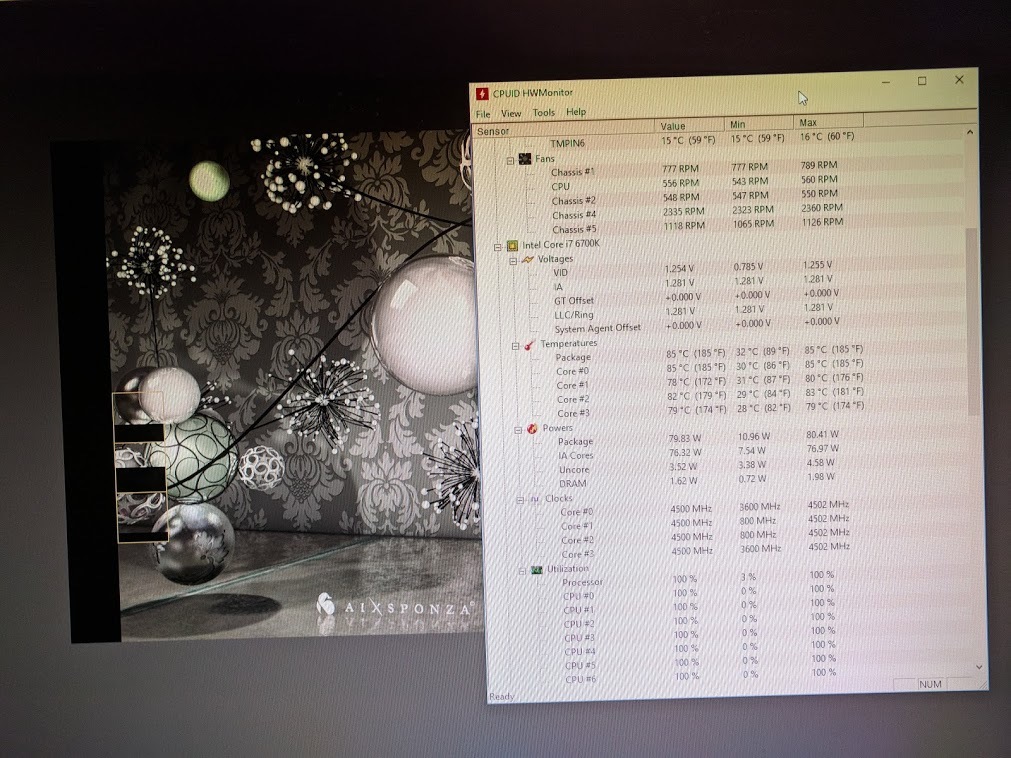This screenshot has height=758, width=1011.
Task: Collapse the Voltages group
Action: (513, 261)
